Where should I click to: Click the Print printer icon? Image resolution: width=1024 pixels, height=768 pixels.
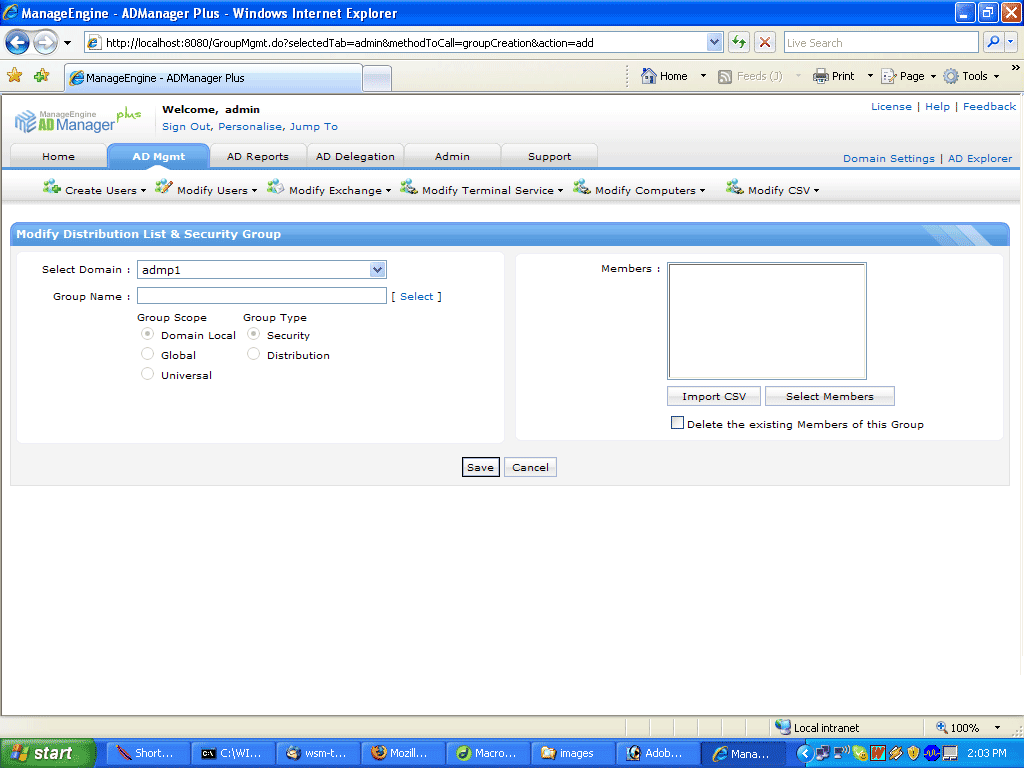820,76
